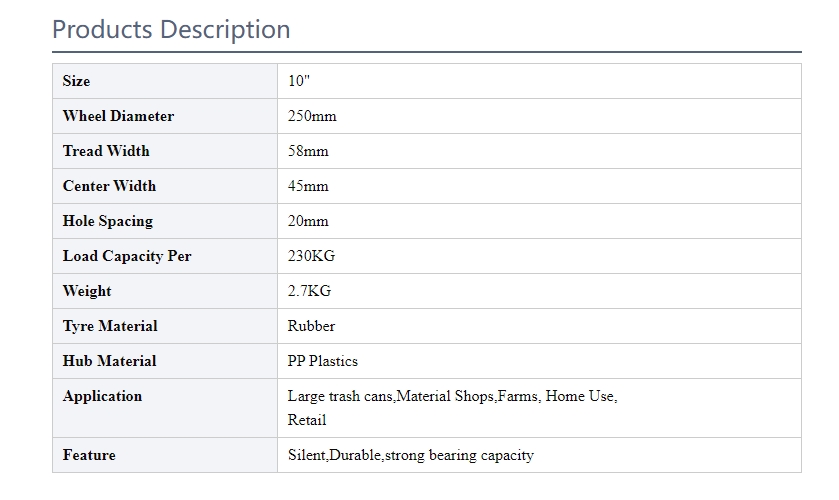Viewport: 839px width, 500px height.
Task: Click the 230KG load capacity value
Action: tap(311, 256)
